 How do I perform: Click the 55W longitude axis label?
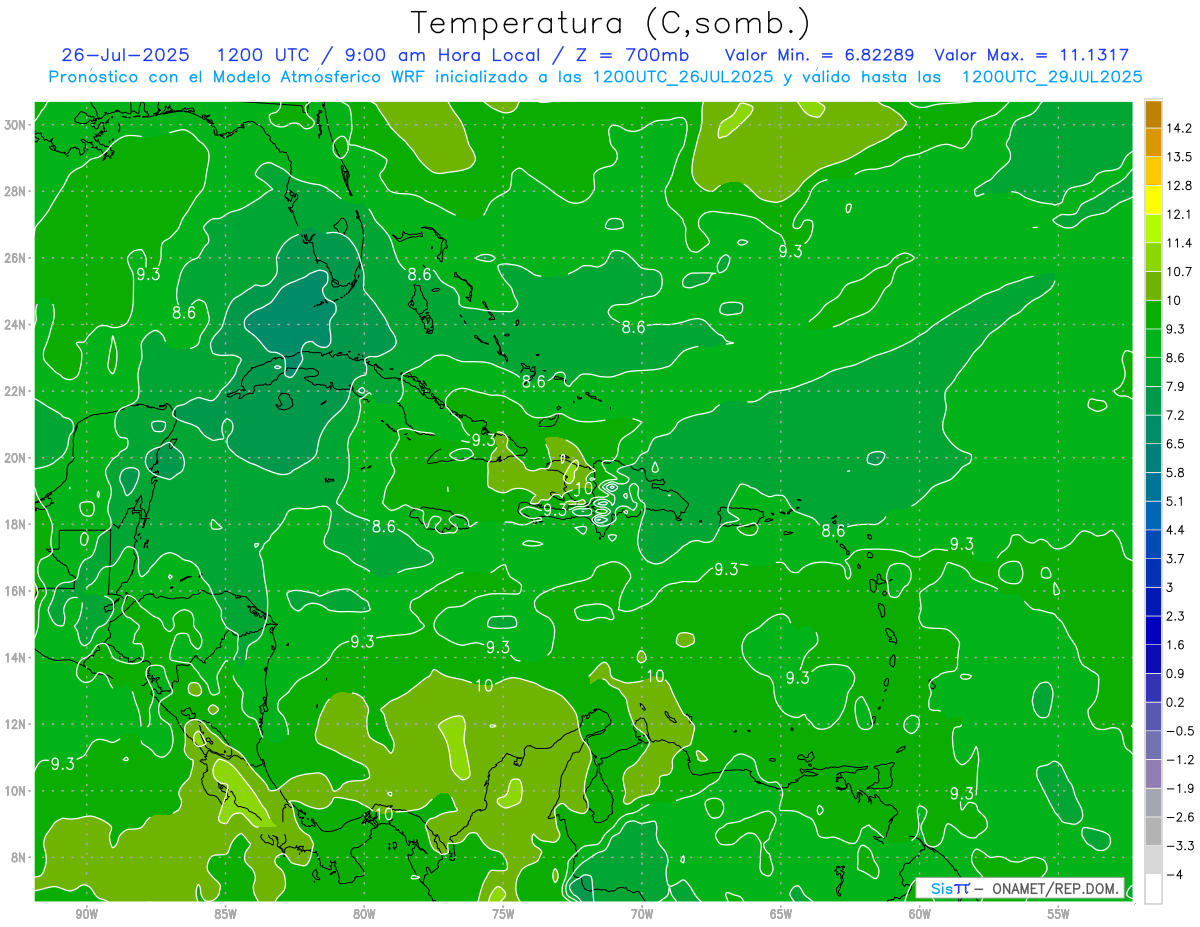[1059, 914]
